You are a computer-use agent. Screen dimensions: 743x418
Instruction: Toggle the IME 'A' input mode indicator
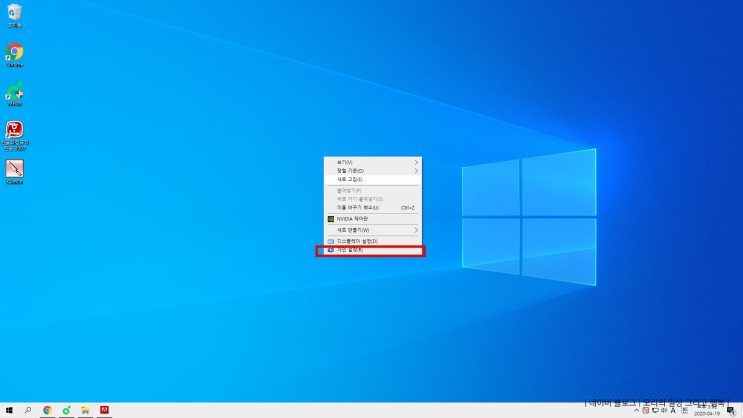[x=673, y=410]
